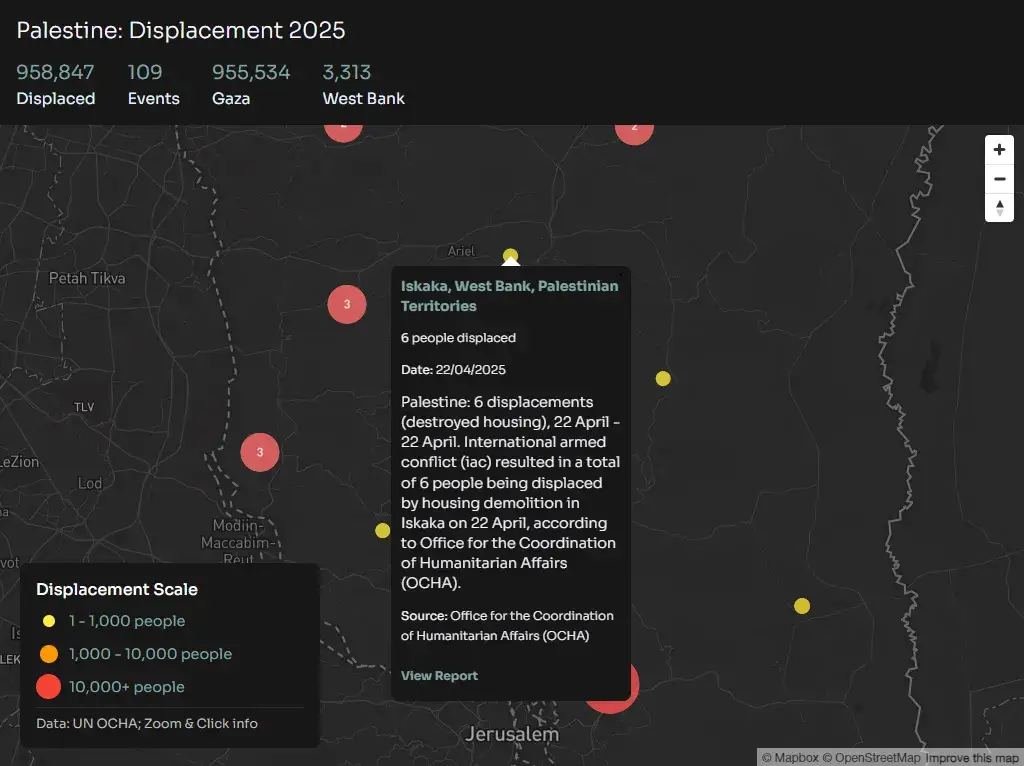Open the View Report link

point(439,676)
